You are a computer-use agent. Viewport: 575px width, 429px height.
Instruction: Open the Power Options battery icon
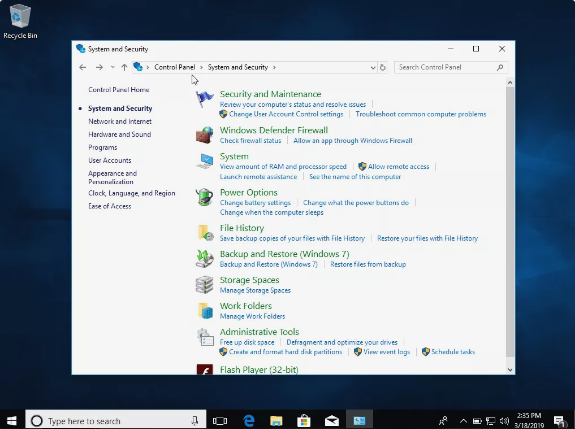pos(204,197)
